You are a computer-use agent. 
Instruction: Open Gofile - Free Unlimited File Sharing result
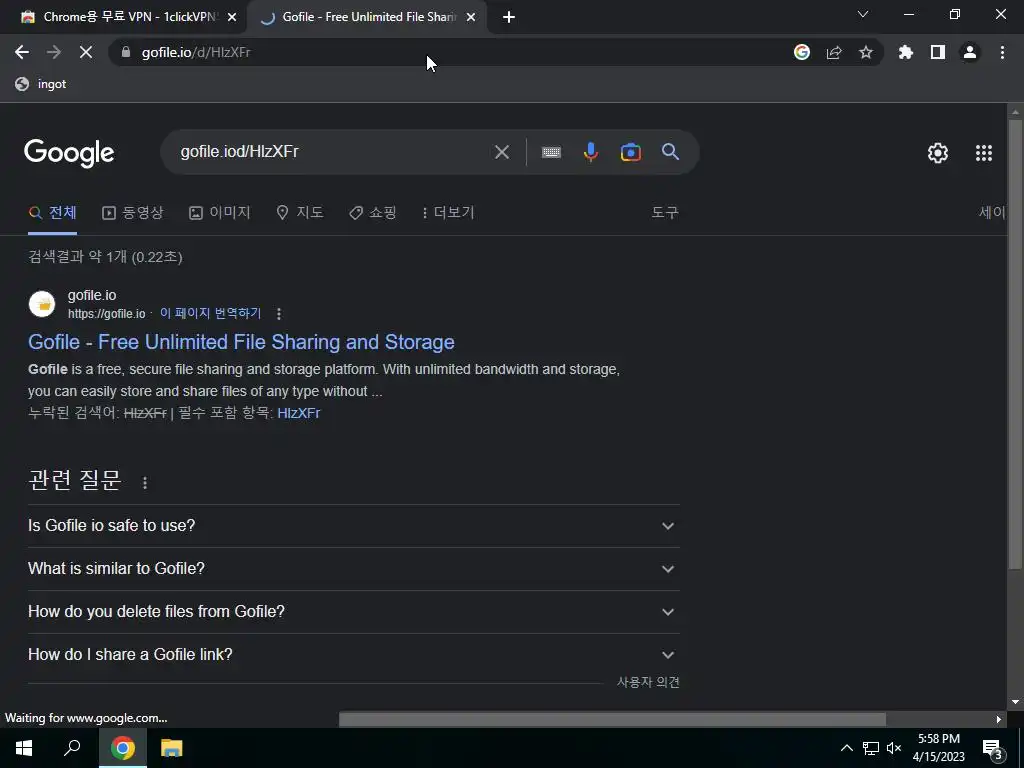[241, 342]
